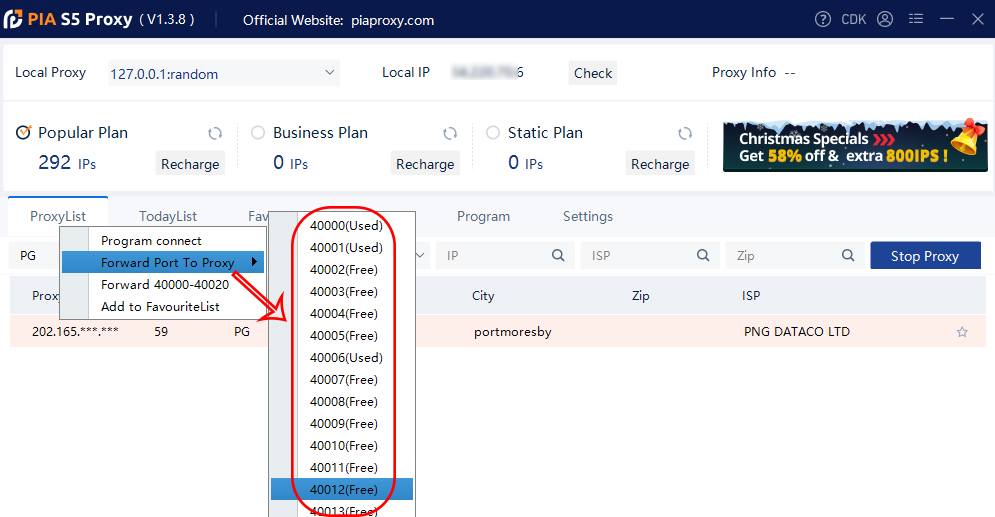995x517 pixels.
Task: Refresh the Business Plan IP count
Action: pos(450,133)
